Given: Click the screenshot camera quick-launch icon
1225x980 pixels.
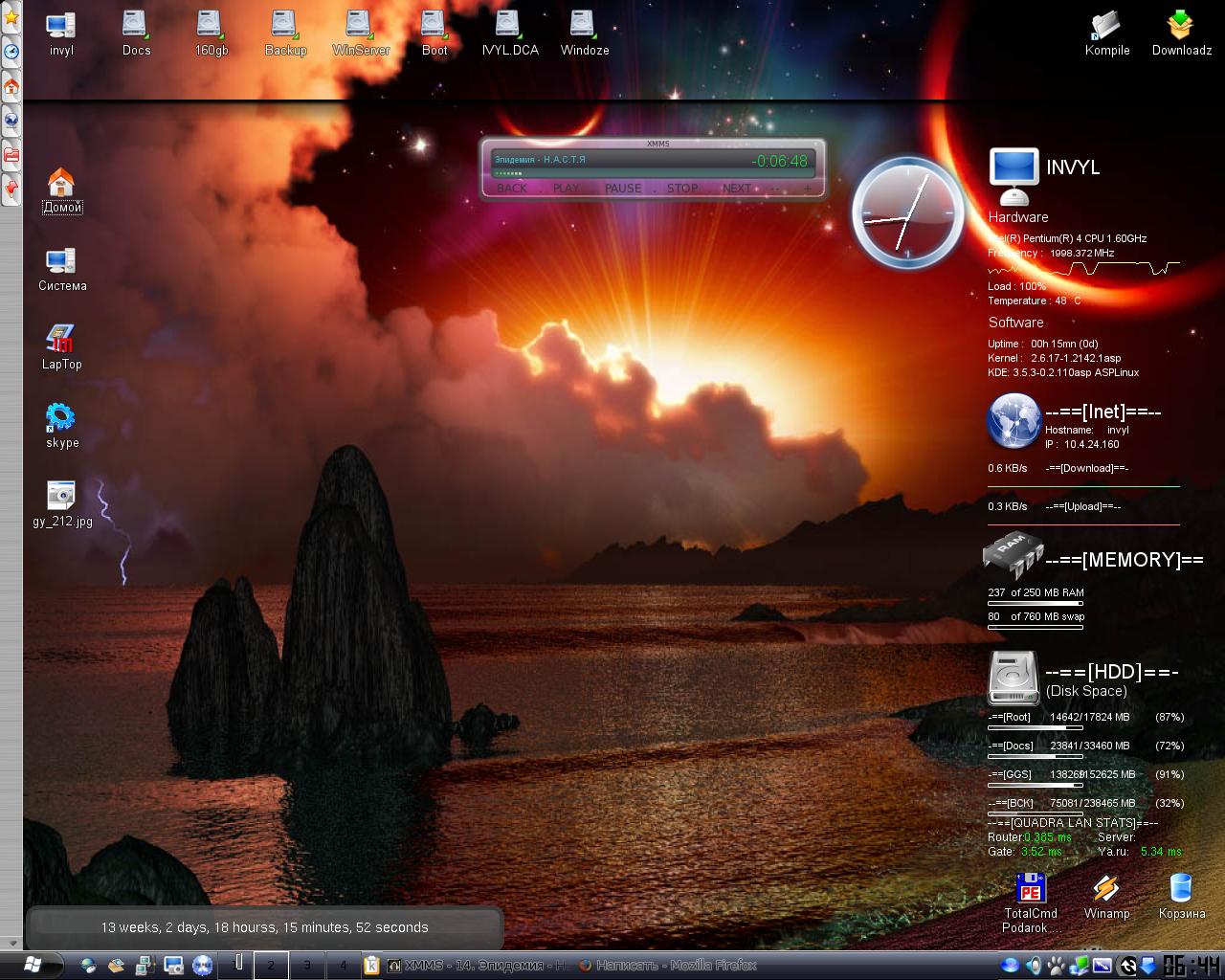Looking at the screenshot, I should tap(173, 966).
